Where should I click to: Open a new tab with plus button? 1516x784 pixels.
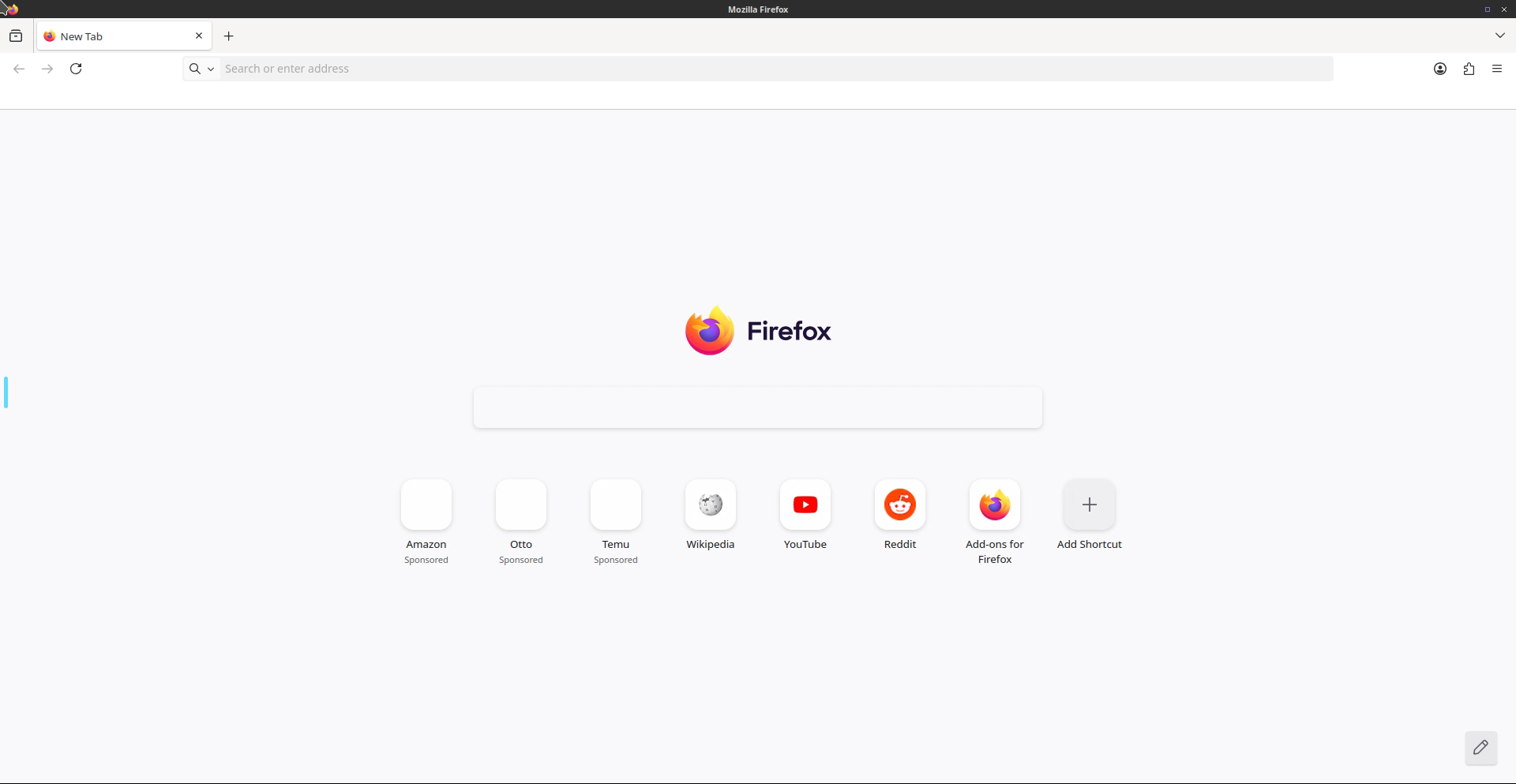tap(228, 36)
